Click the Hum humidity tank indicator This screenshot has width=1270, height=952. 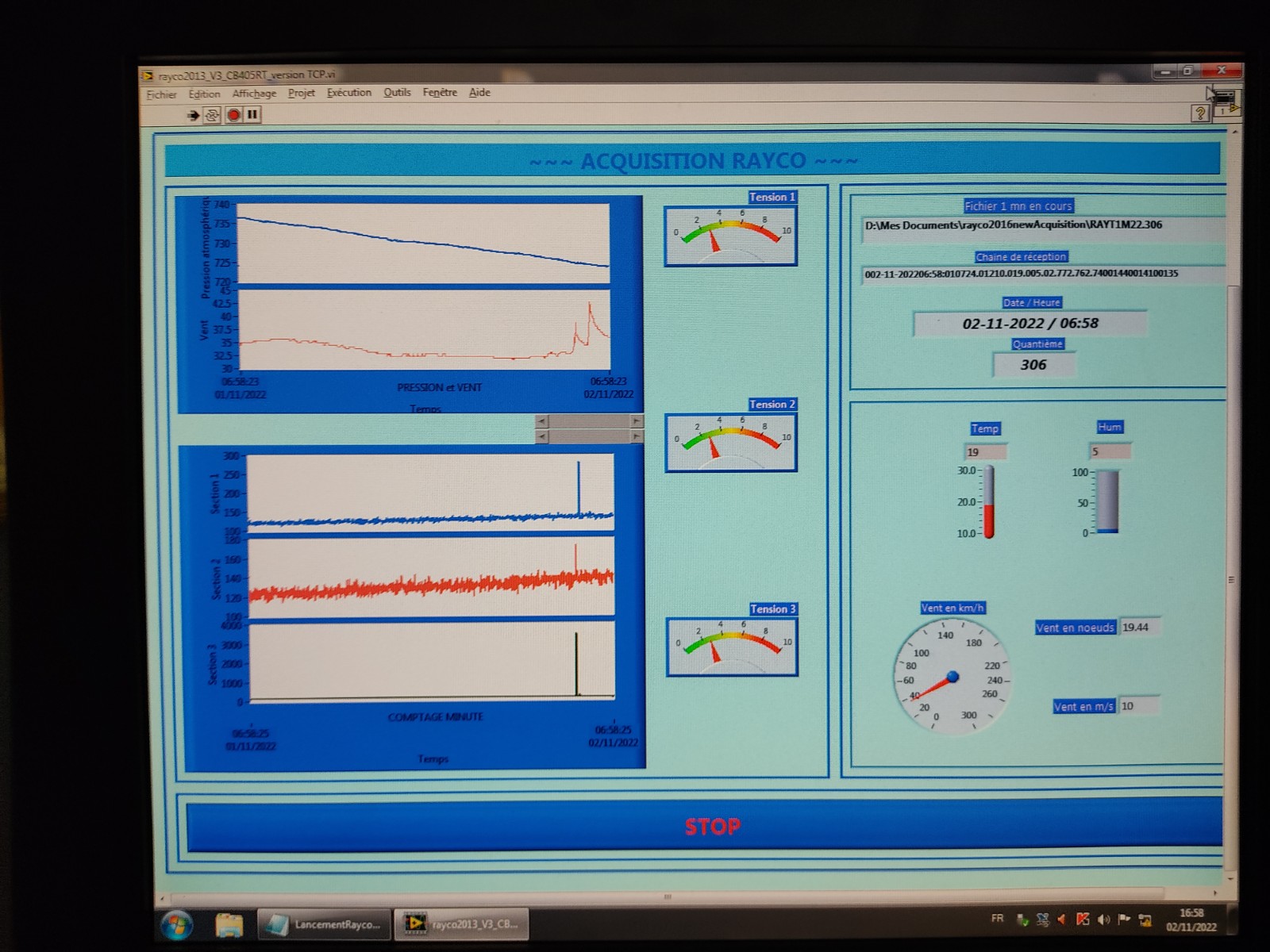click(x=1107, y=502)
